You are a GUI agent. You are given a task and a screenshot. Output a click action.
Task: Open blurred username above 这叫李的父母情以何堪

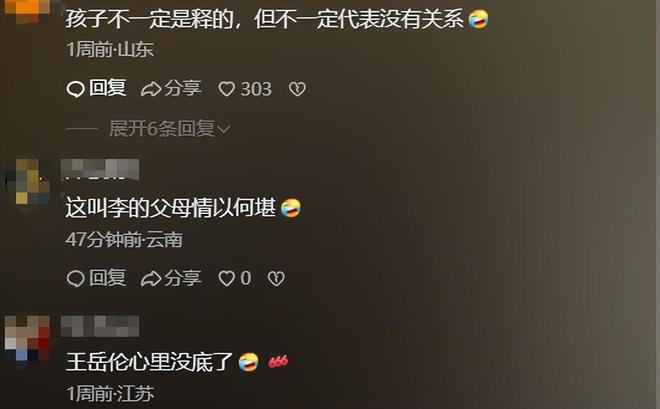[x=100, y=169]
